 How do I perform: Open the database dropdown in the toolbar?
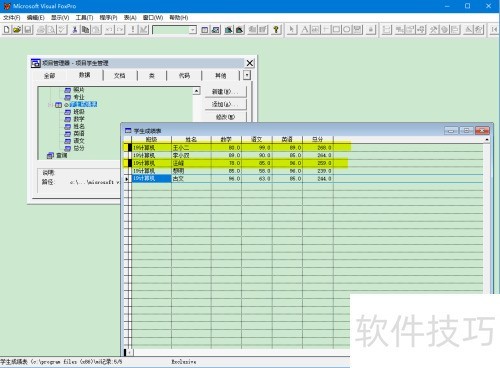pos(193,30)
